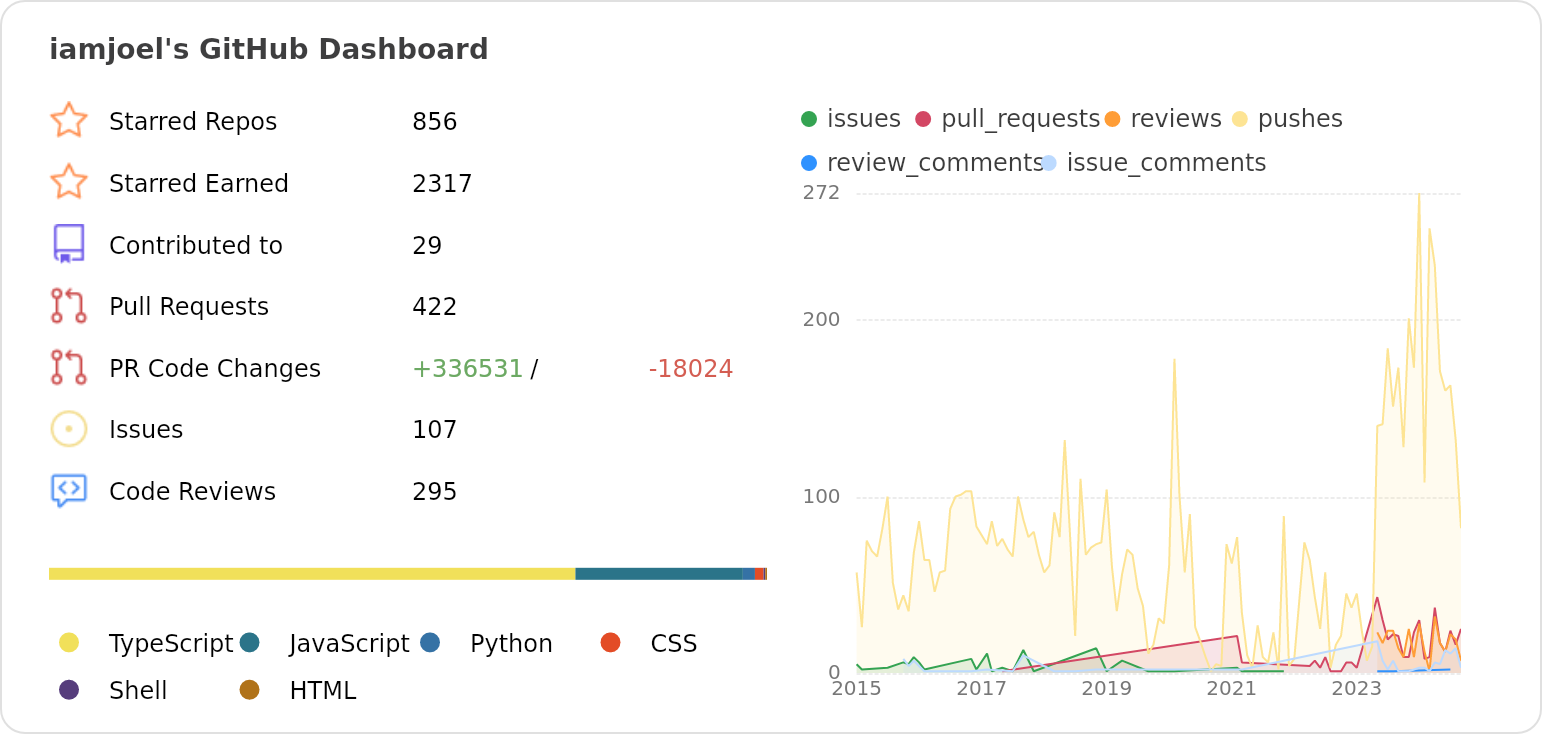
Task: Click the TypeScript language label
Action: (171, 644)
